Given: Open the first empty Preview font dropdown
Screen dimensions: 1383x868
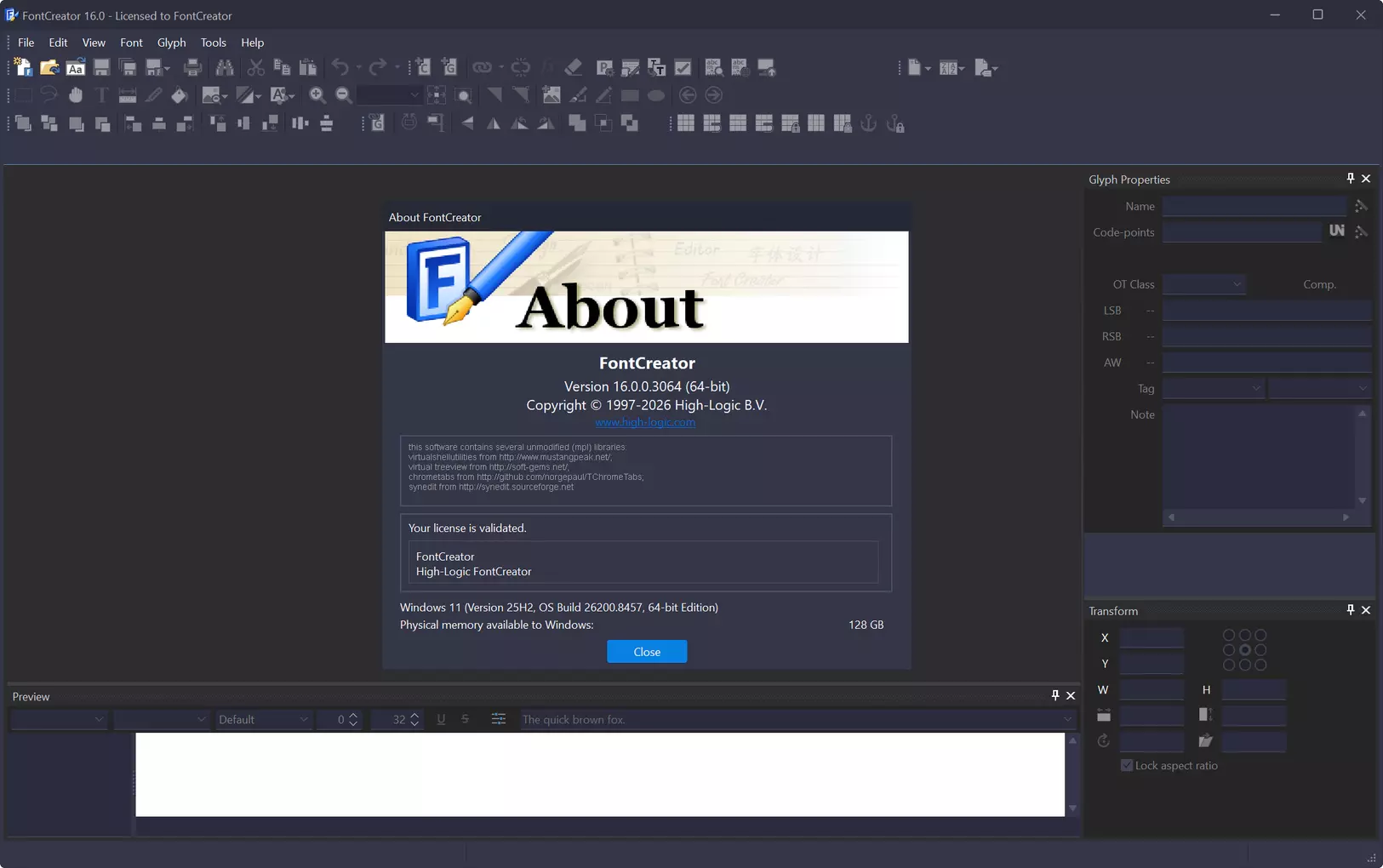Looking at the screenshot, I should coord(59,719).
